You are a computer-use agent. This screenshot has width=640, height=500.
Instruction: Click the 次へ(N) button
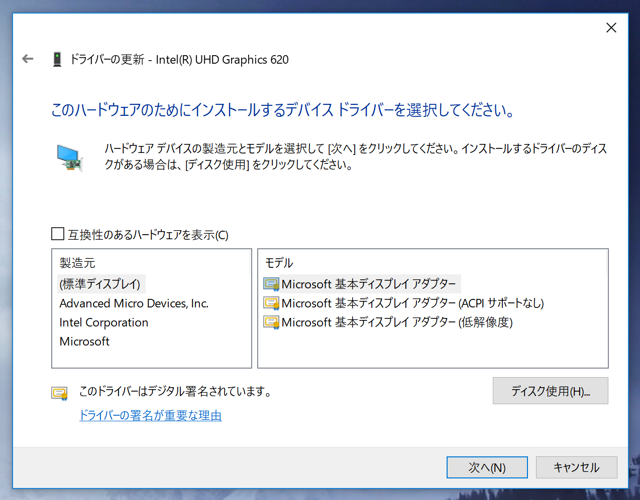487,467
